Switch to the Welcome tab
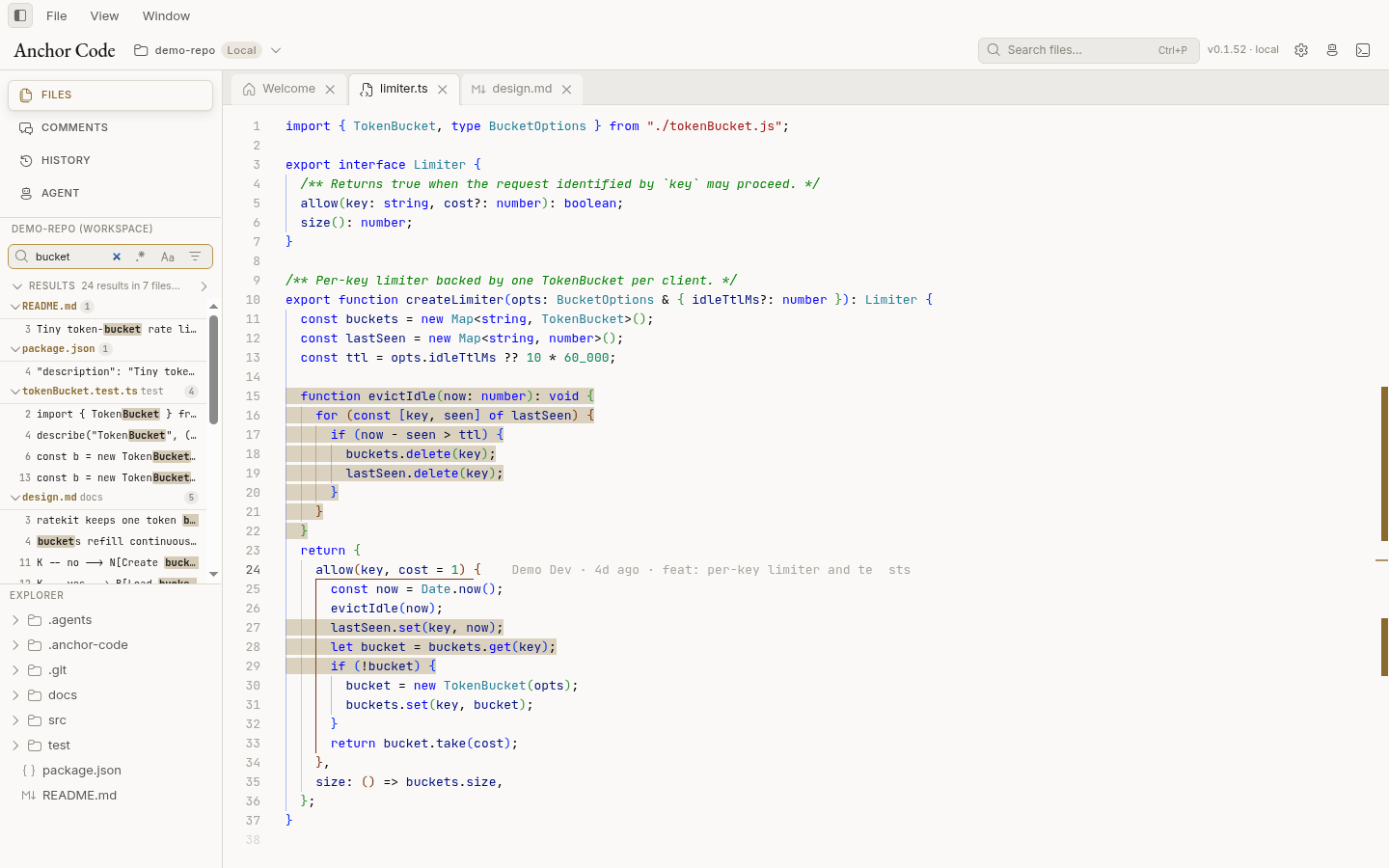The height and width of the screenshot is (868, 1389). pyautogui.click(x=288, y=89)
